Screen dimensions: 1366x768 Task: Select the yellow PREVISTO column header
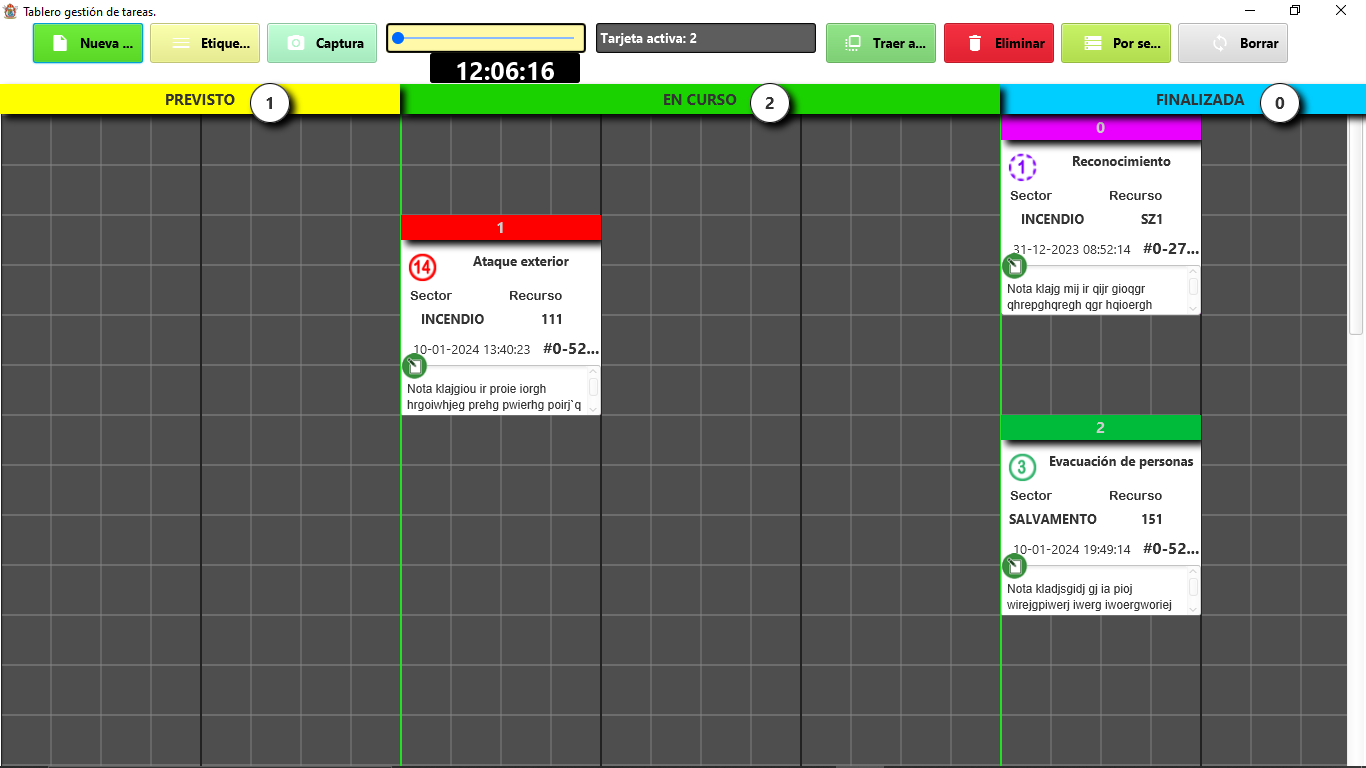(200, 100)
